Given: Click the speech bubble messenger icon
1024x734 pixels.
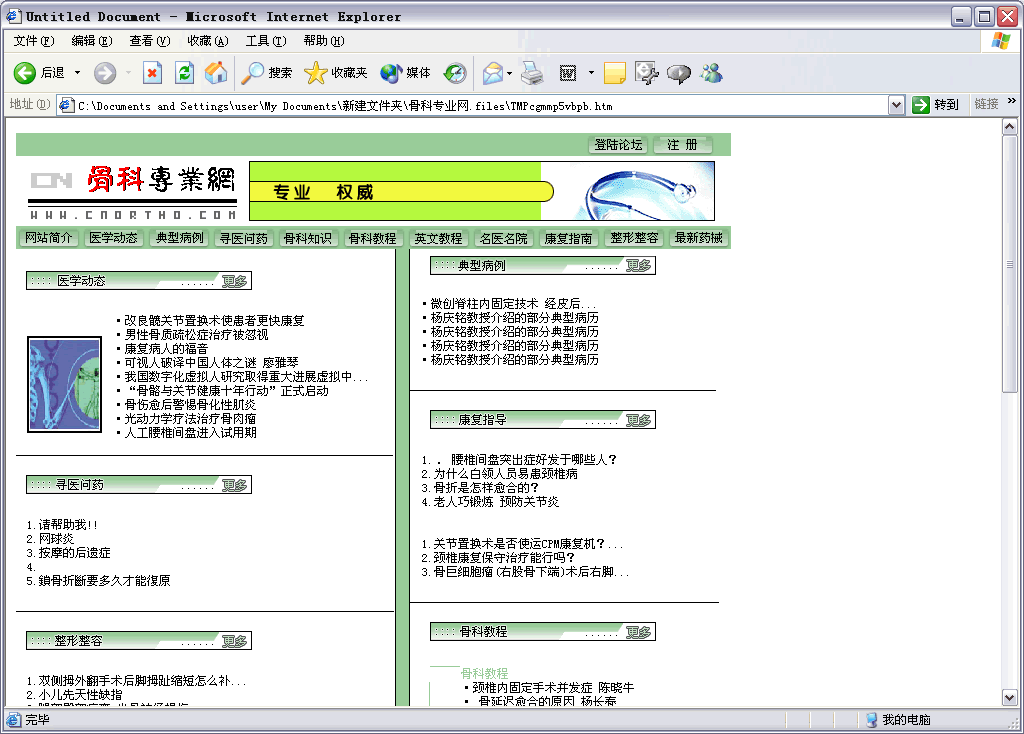Looking at the screenshot, I should pyautogui.click(x=679, y=73).
